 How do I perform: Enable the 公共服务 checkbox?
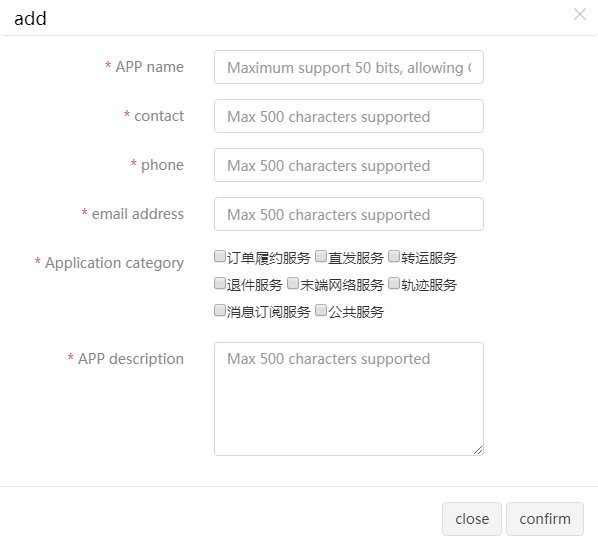tap(321, 310)
